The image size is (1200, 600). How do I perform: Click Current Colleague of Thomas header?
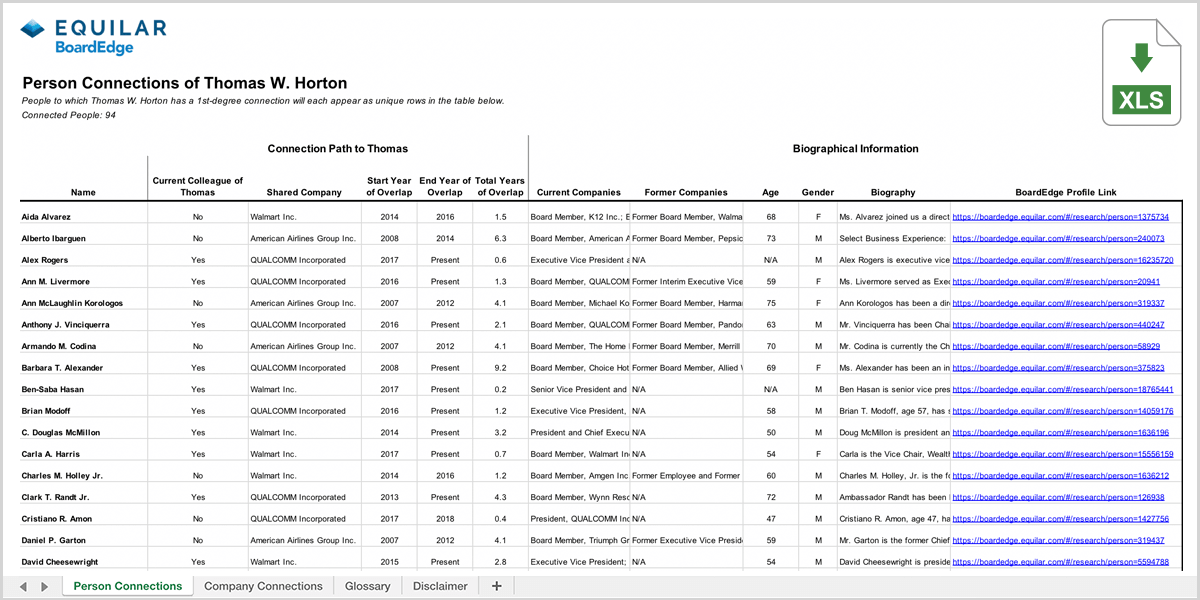198,186
